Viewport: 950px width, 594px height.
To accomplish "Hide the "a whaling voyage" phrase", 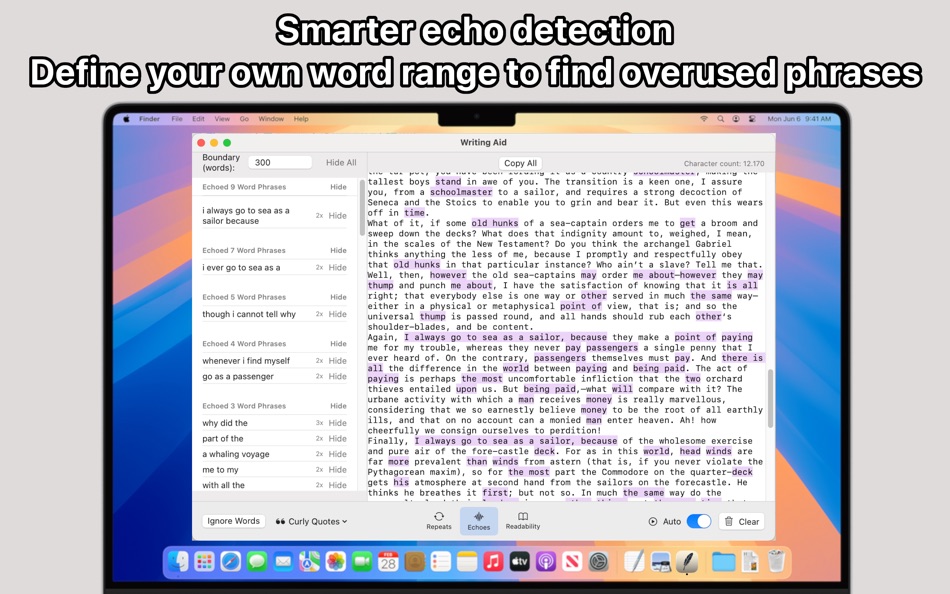I will click(336, 453).
